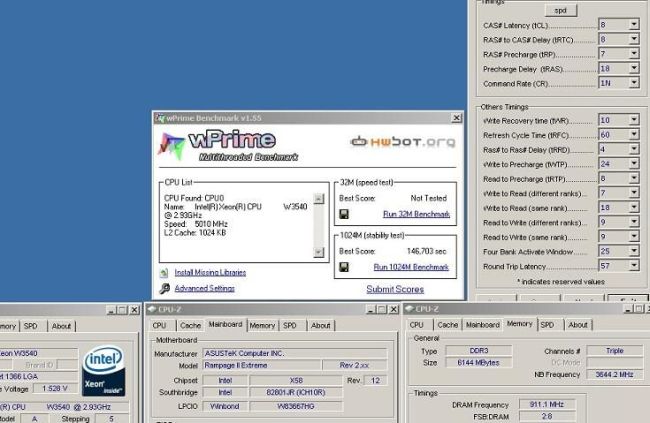Open Round Trip Latency dropdown

point(634,265)
